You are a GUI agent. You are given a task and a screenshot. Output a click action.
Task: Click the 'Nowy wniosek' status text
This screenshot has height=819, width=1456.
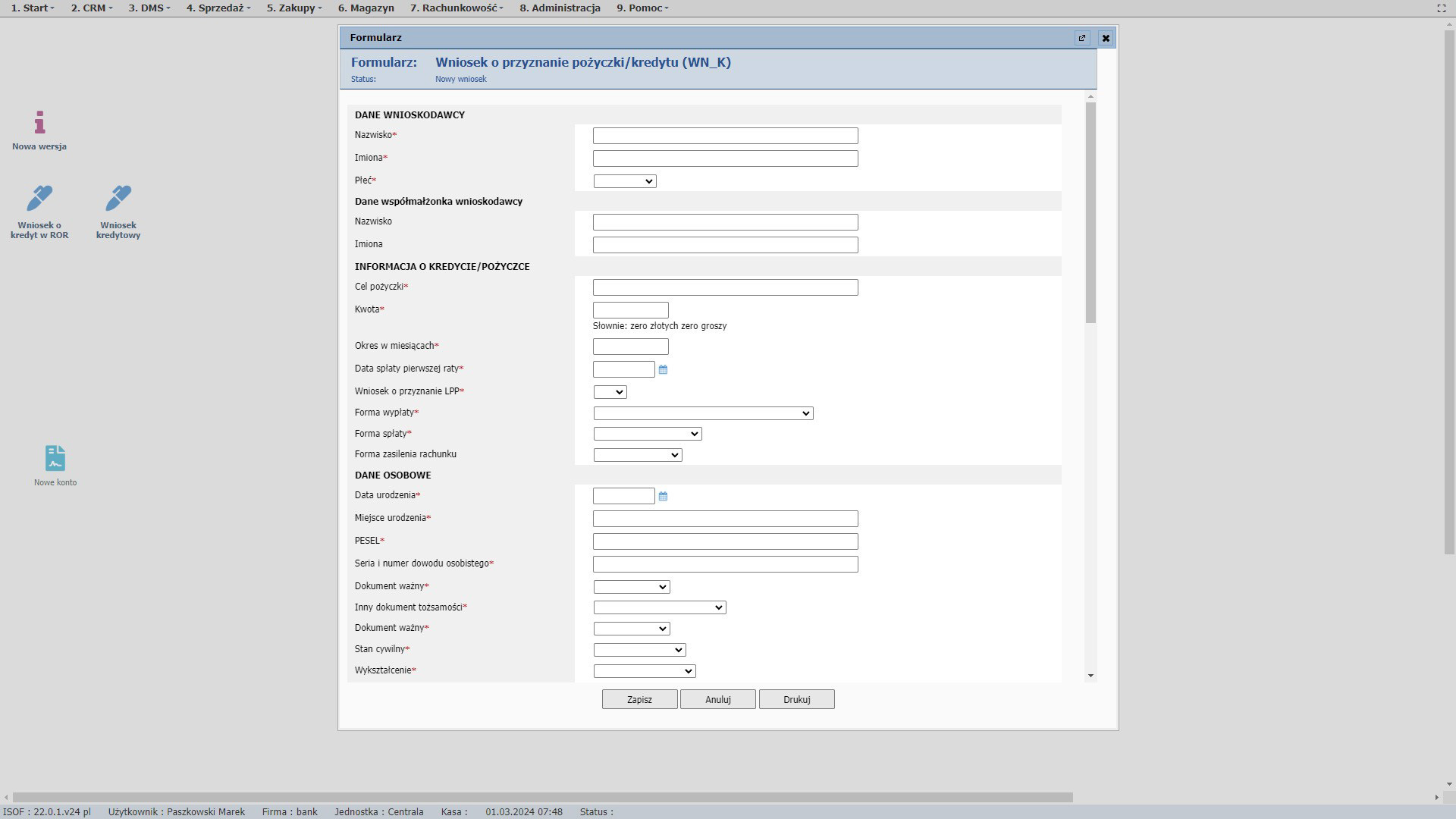point(461,79)
